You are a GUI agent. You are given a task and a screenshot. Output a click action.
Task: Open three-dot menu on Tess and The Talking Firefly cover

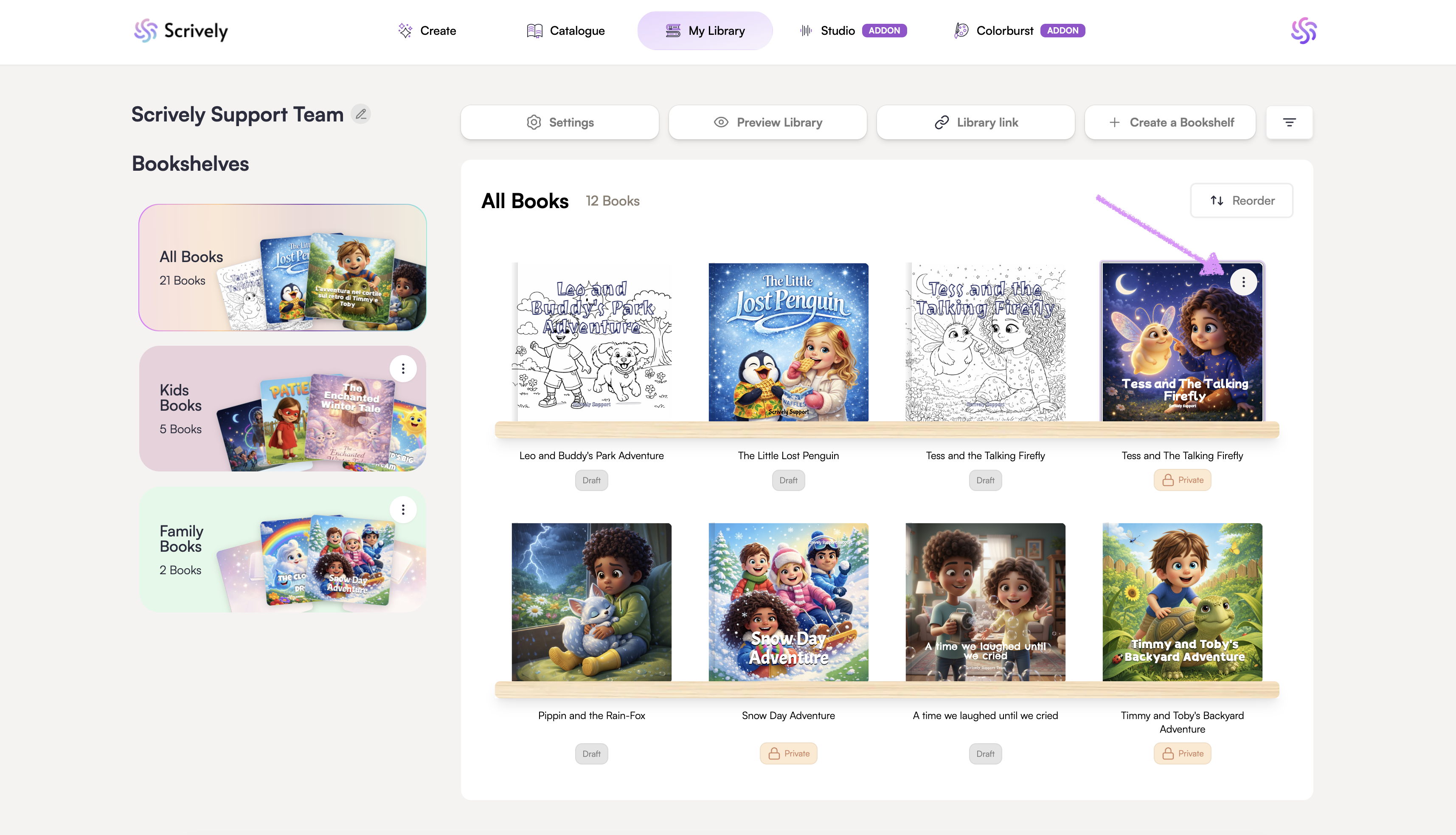(x=1243, y=282)
